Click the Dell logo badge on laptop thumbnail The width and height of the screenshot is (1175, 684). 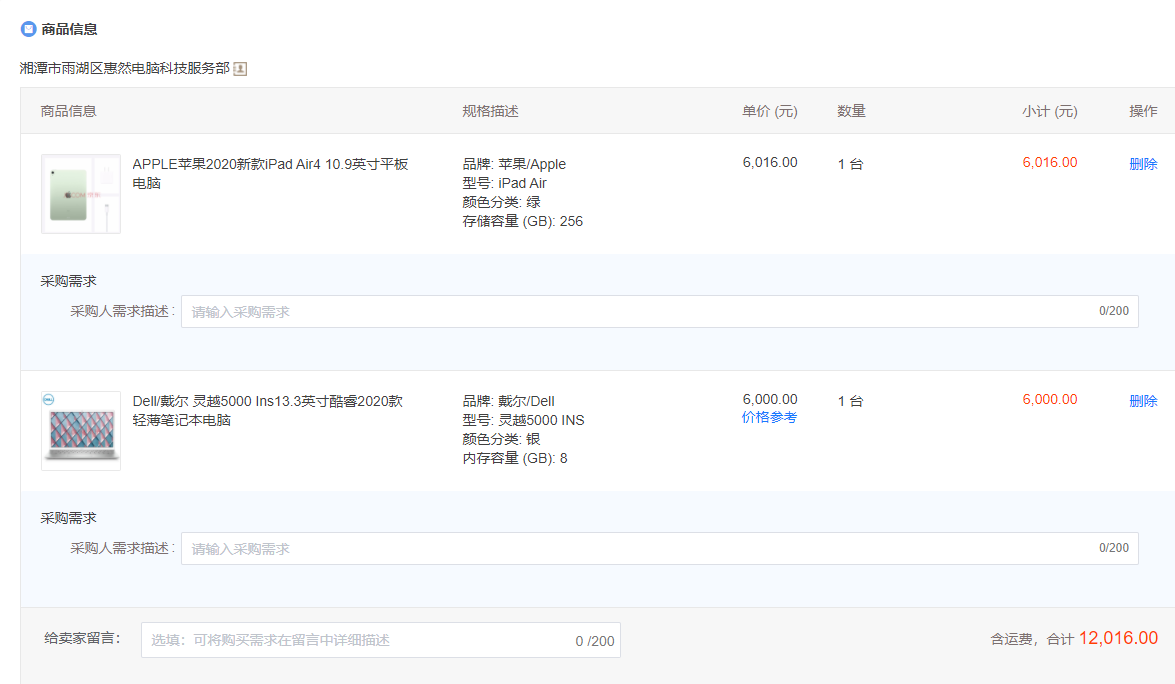(x=49, y=399)
